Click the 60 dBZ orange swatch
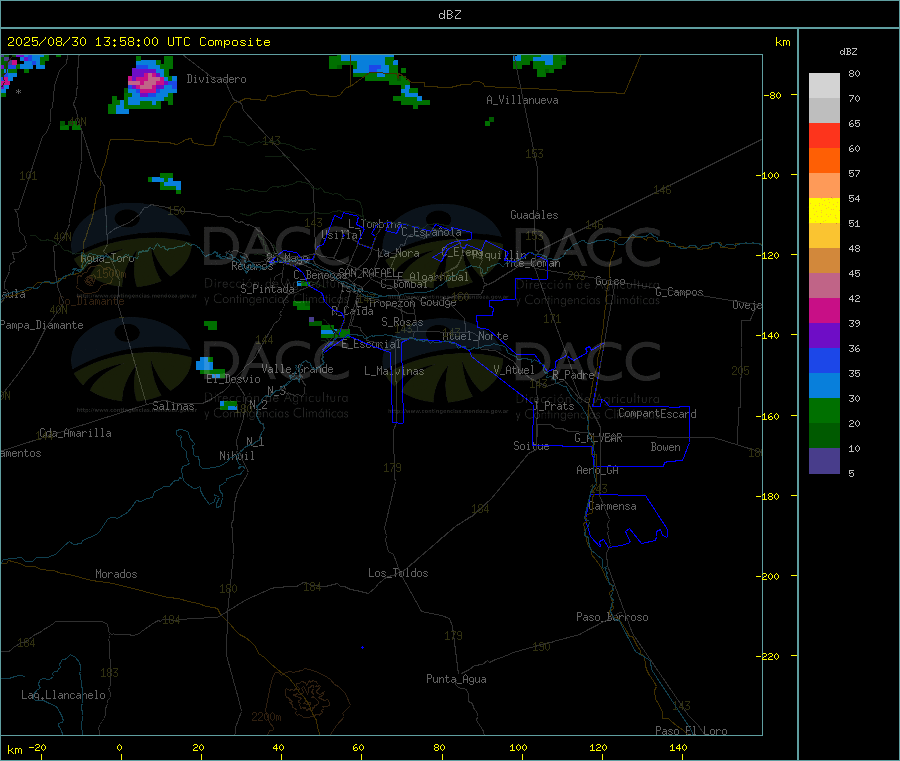 [824, 160]
